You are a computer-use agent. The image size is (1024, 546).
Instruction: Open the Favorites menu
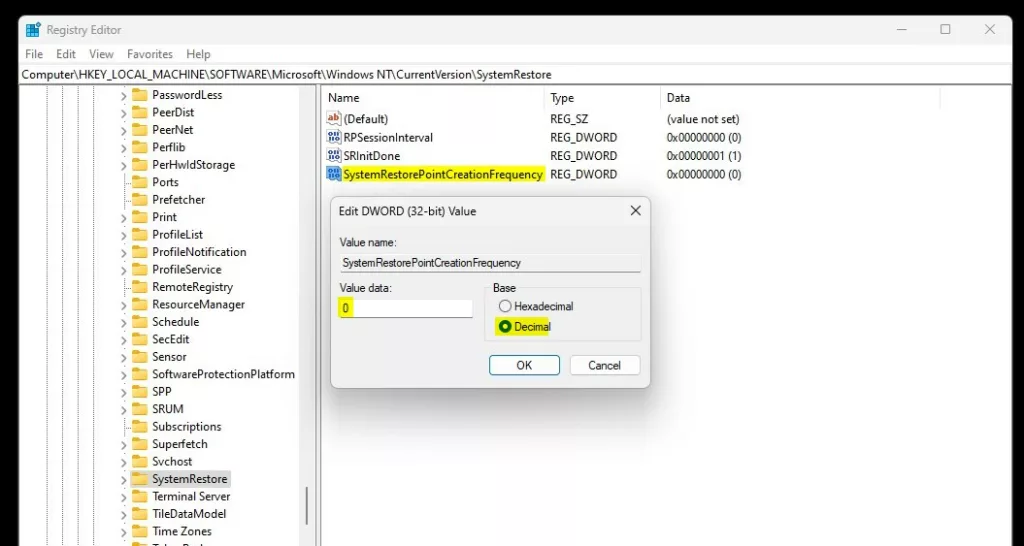(150, 54)
